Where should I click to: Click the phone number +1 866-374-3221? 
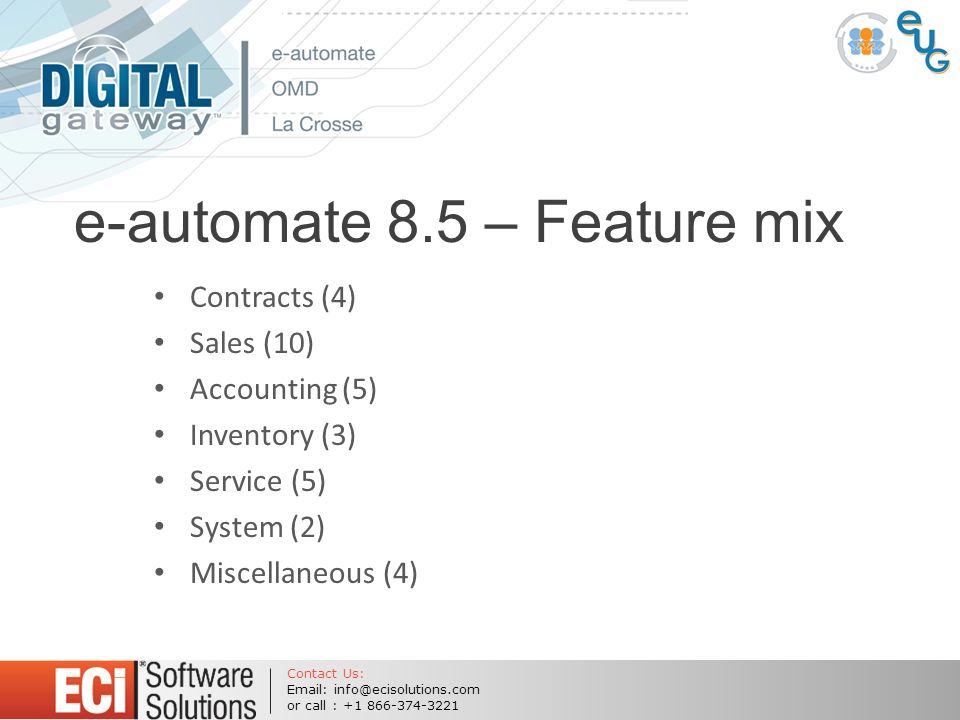click(401, 705)
